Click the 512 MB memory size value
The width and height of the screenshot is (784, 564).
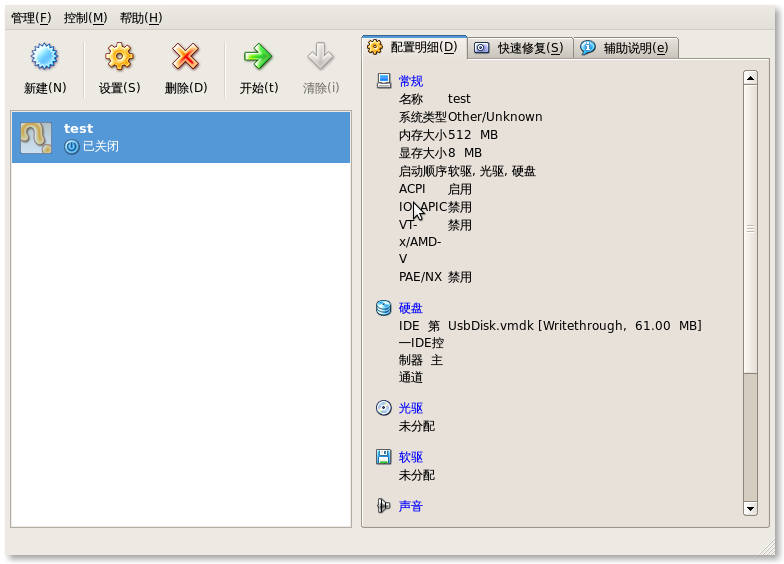click(x=472, y=135)
